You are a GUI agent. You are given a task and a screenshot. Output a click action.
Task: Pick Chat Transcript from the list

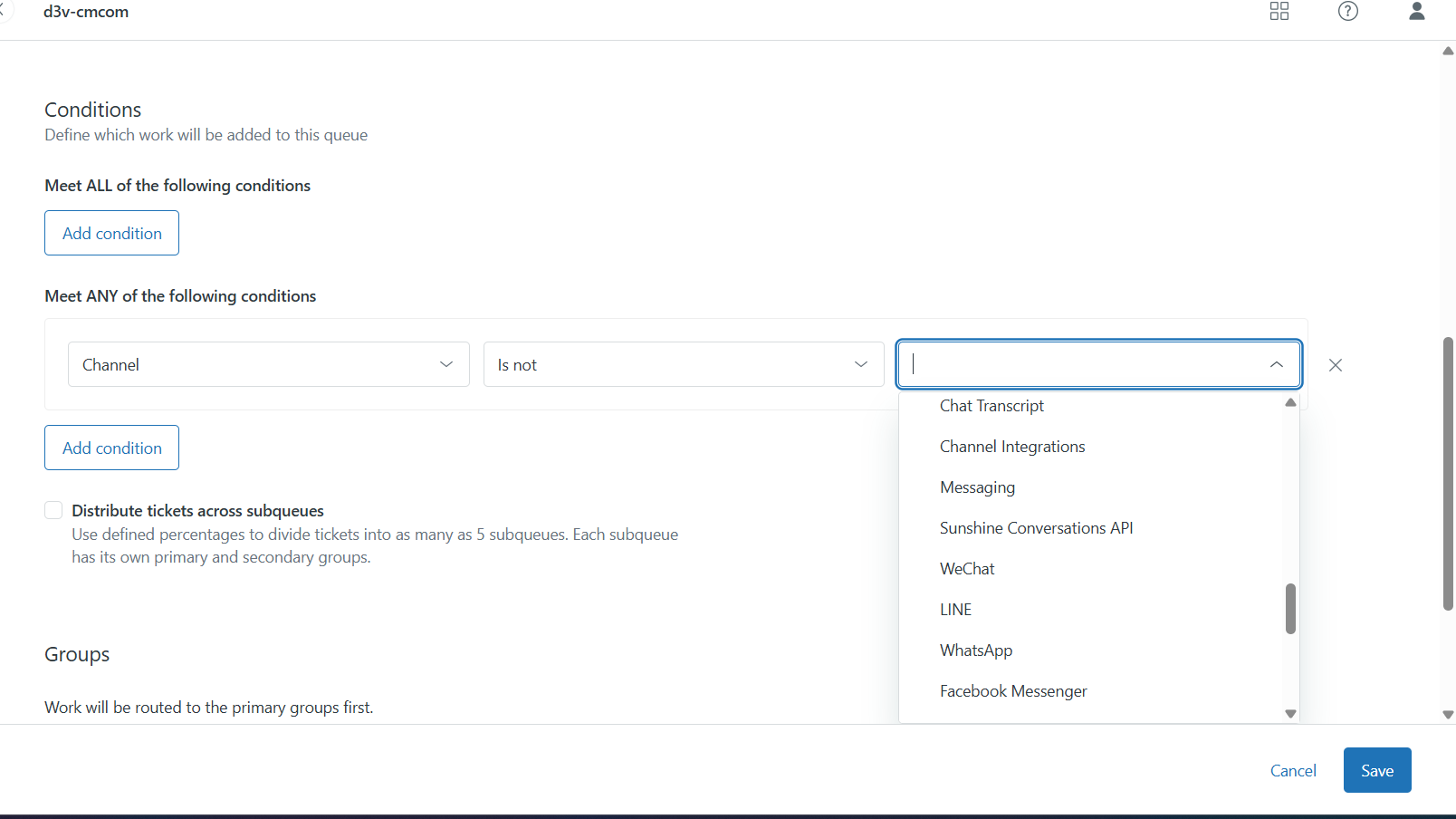click(x=991, y=406)
